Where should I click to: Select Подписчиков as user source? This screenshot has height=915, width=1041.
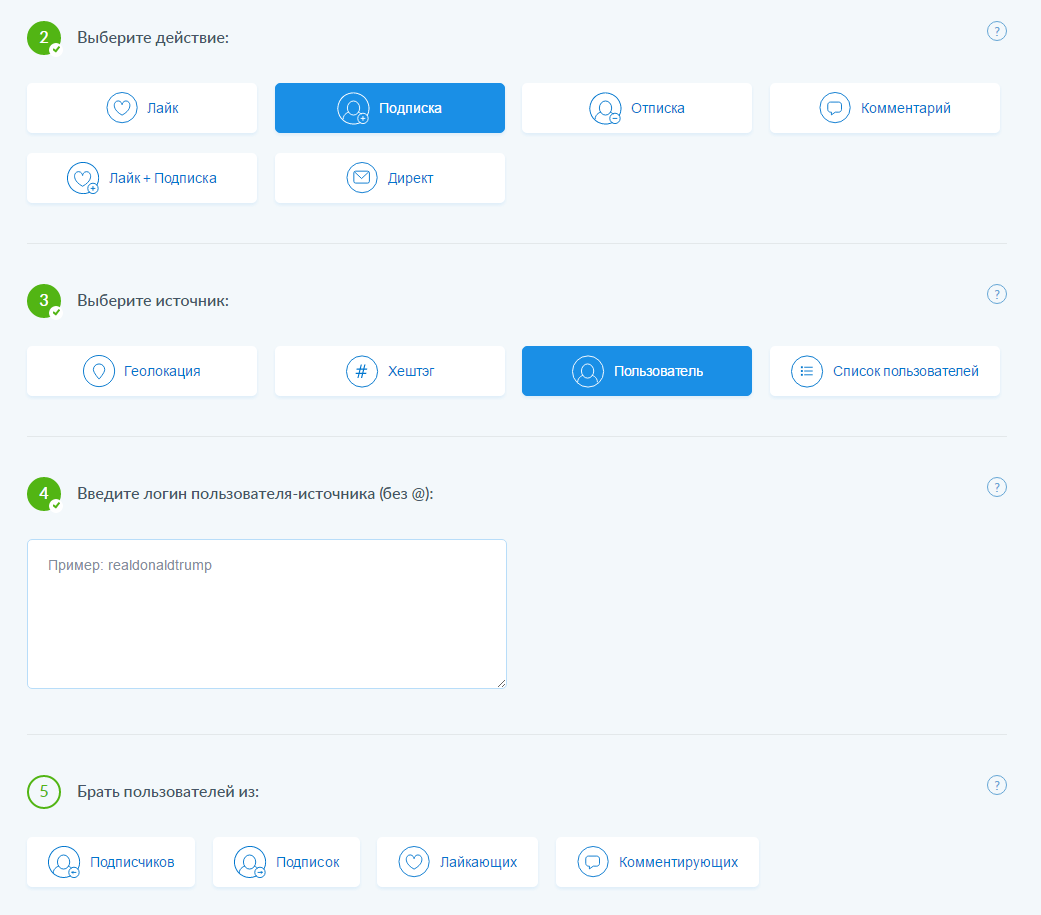110,861
